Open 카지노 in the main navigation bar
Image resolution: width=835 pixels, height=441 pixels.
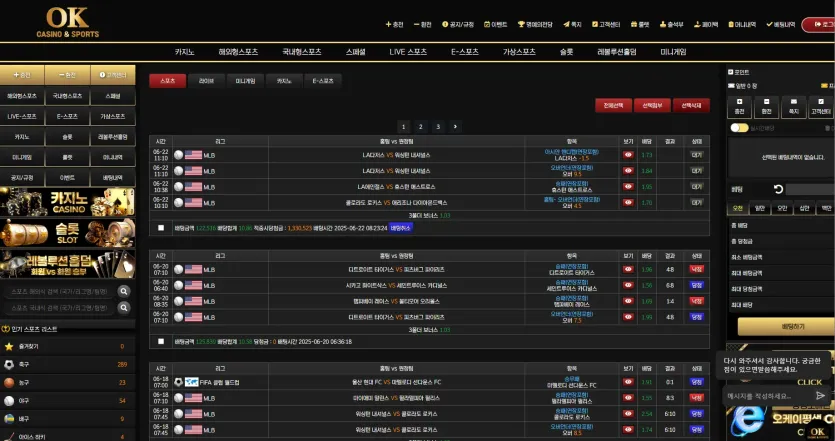[184, 52]
